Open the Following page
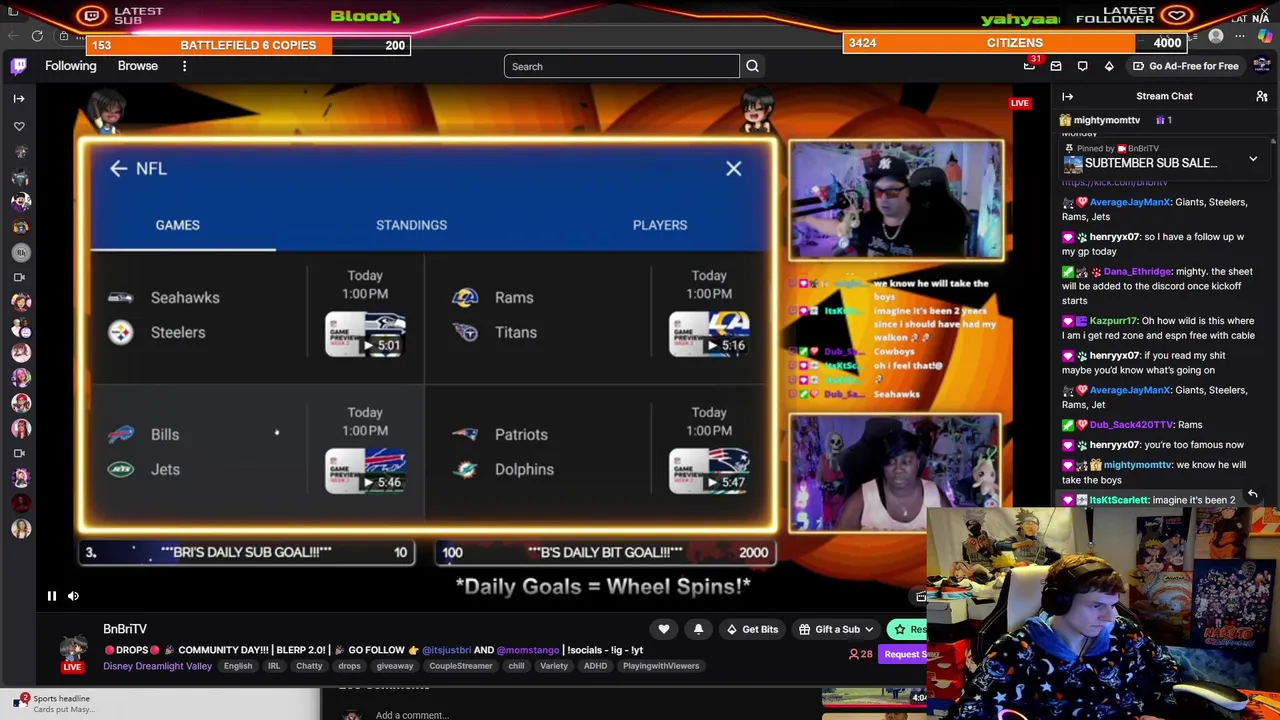 tap(71, 66)
